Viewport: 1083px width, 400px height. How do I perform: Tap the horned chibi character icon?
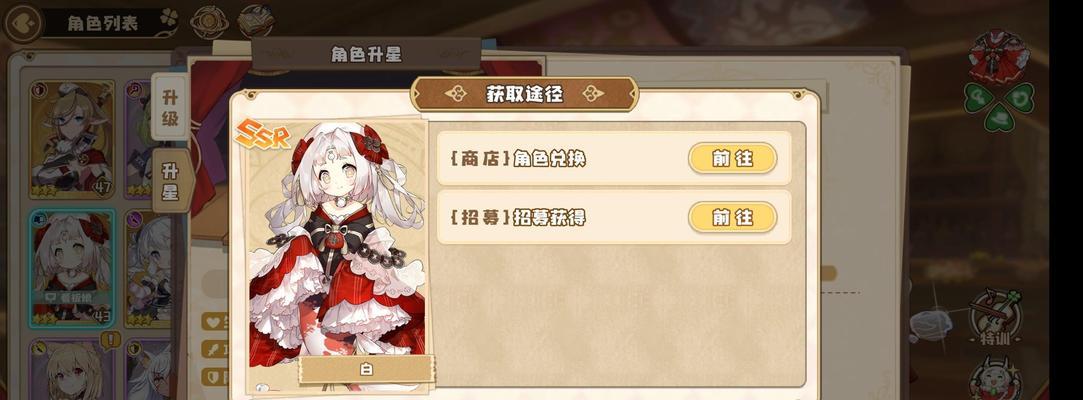click(995, 379)
